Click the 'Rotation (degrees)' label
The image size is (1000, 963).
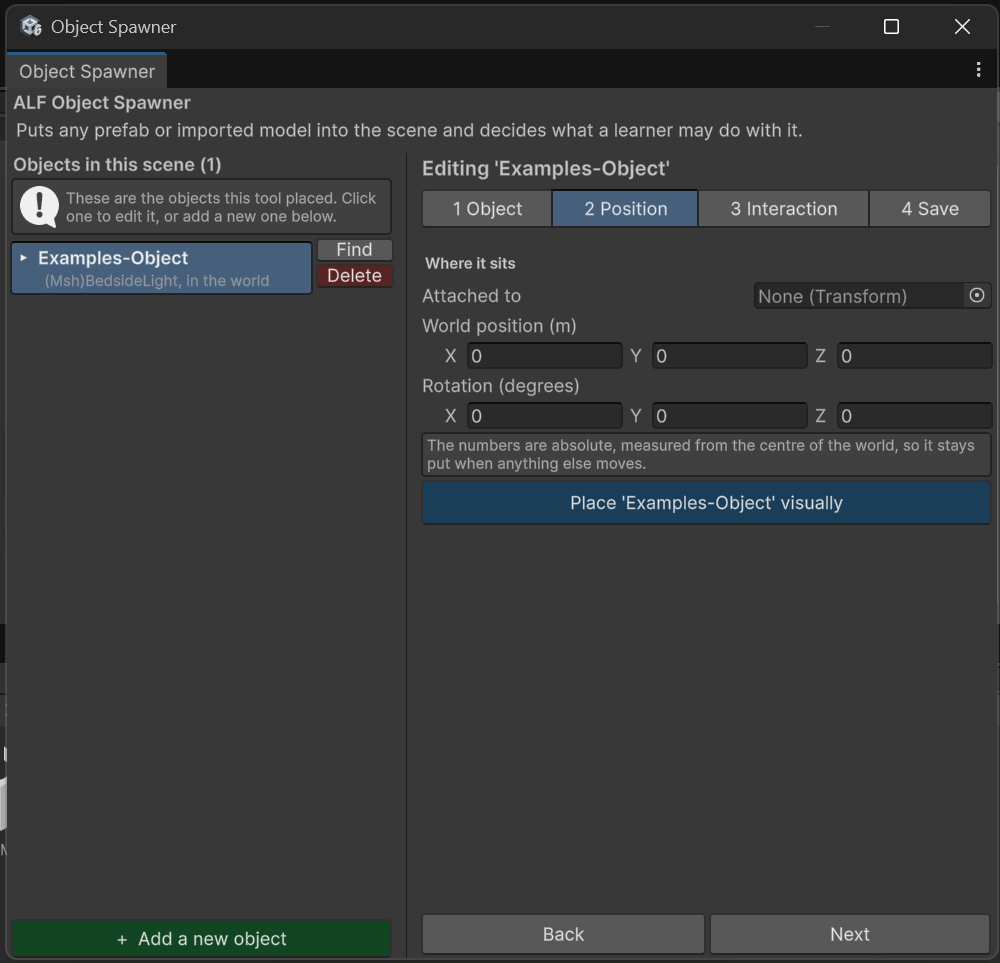(x=501, y=386)
